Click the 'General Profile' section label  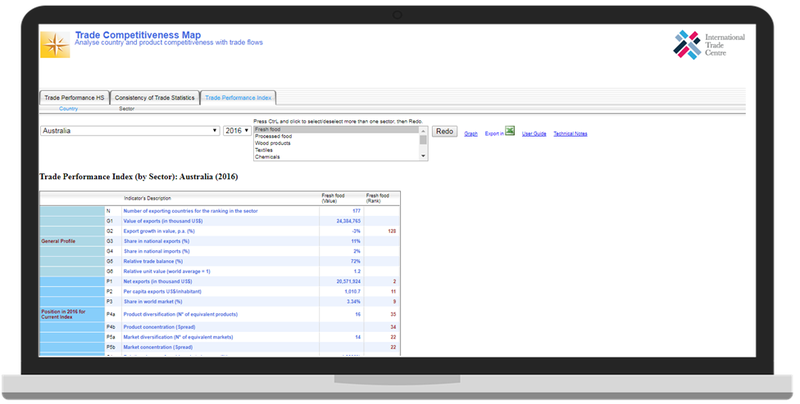pyautogui.click(x=58, y=241)
